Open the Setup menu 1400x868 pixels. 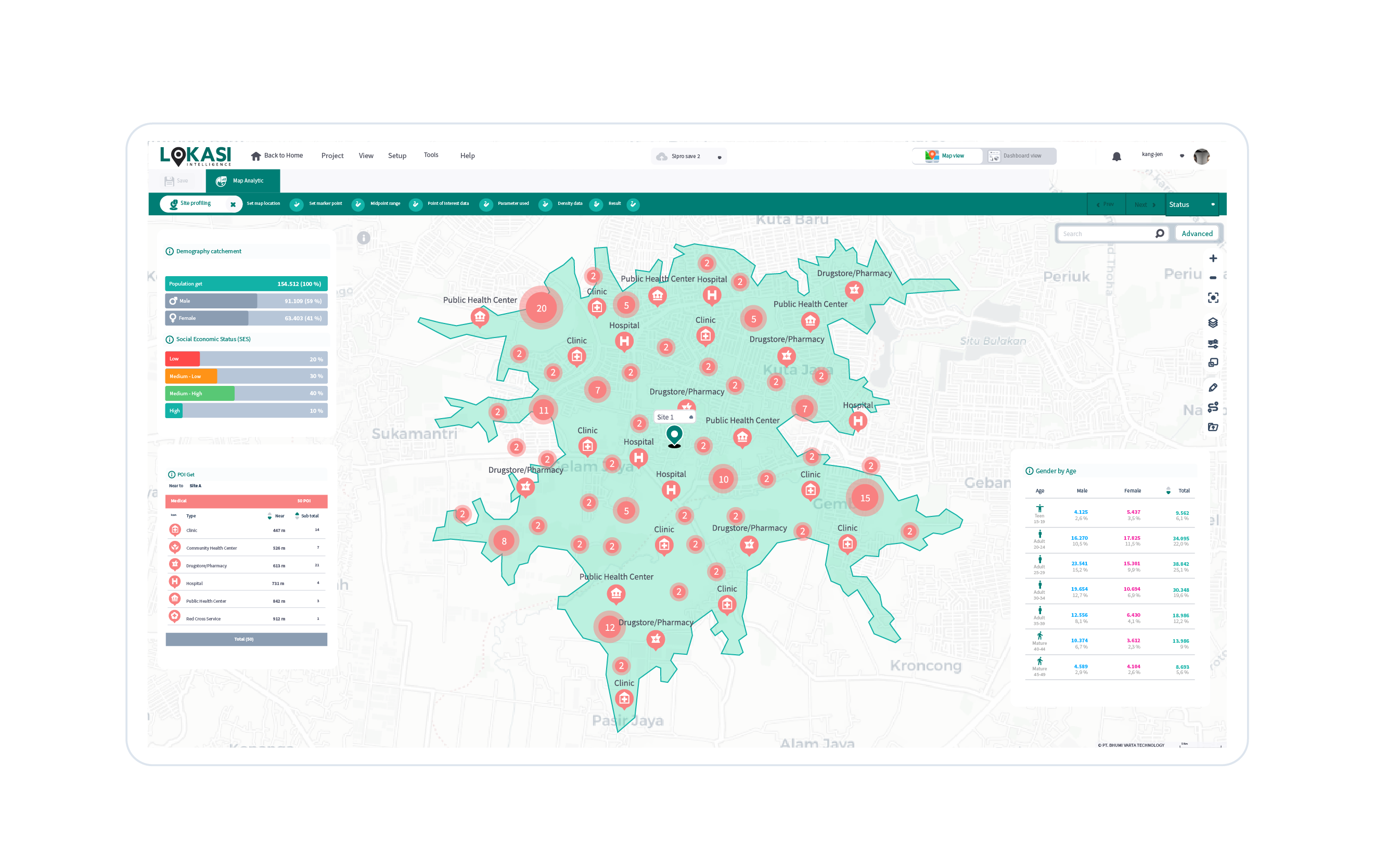click(397, 156)
